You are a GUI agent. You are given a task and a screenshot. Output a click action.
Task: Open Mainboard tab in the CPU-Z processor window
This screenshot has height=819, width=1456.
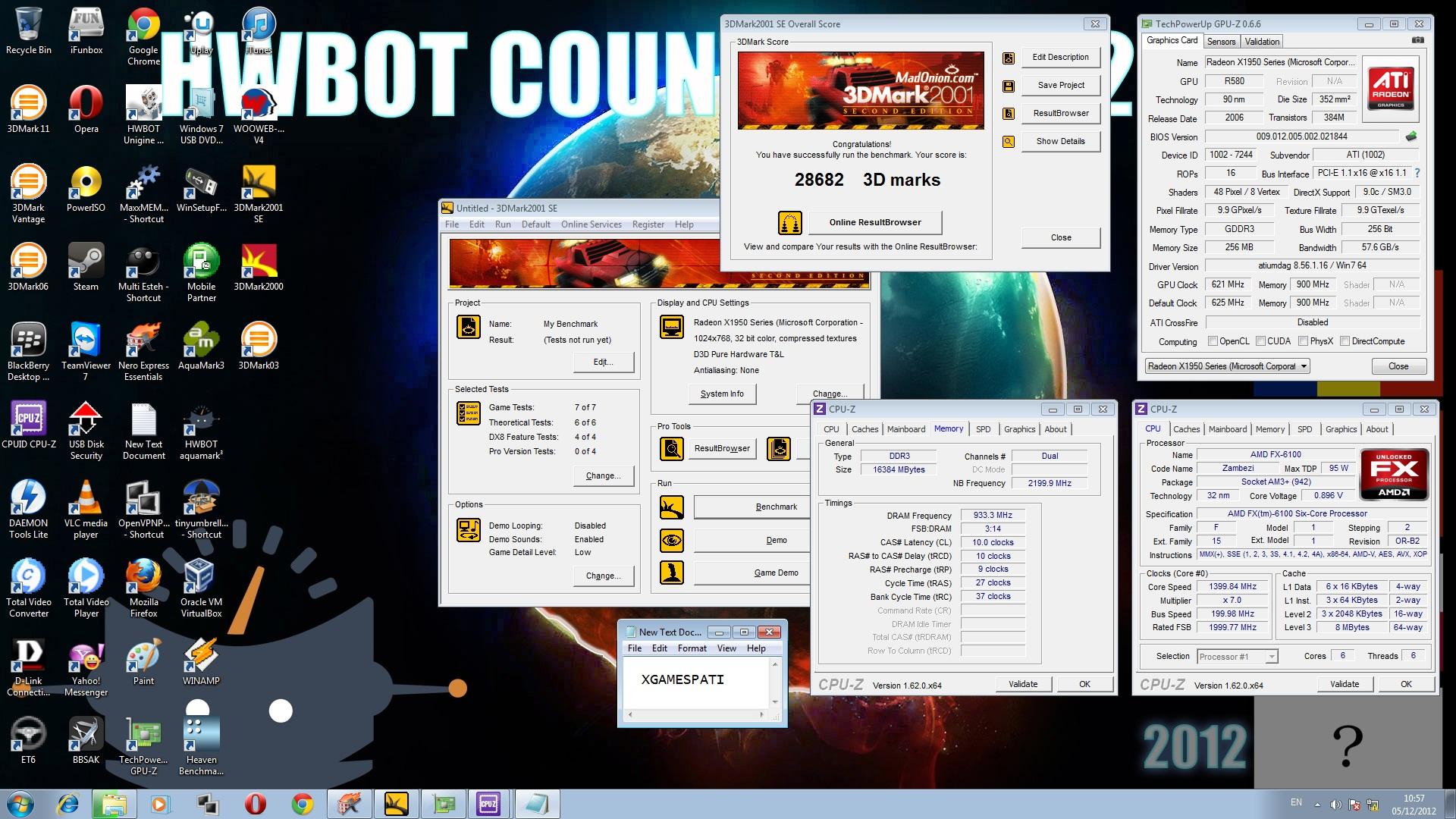click(x=1227, y=429)
